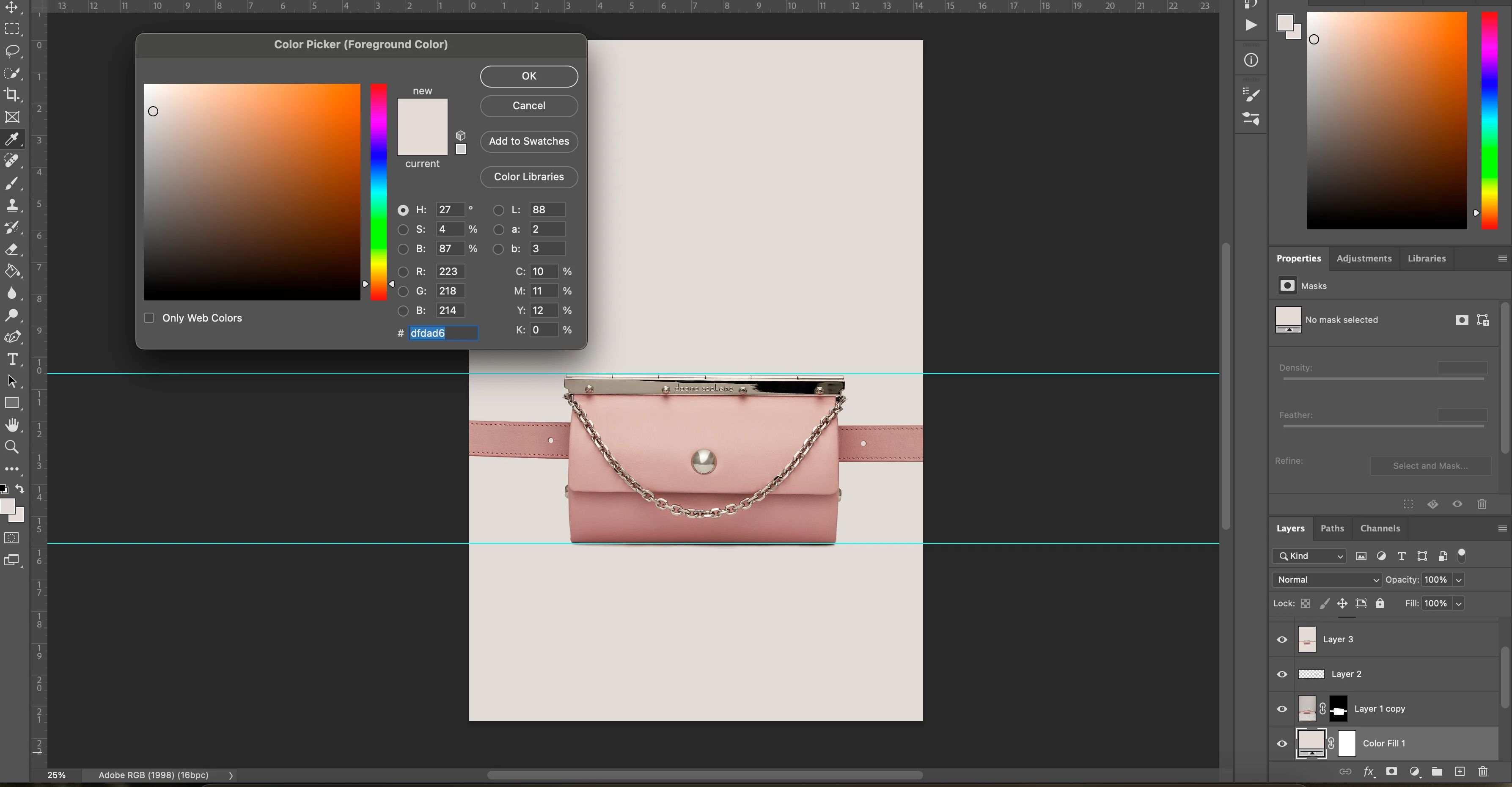Expand the layer Opacity dropdown arrow
Image resolution: width=1512 pixels, height=787 pixels.
1459,580
